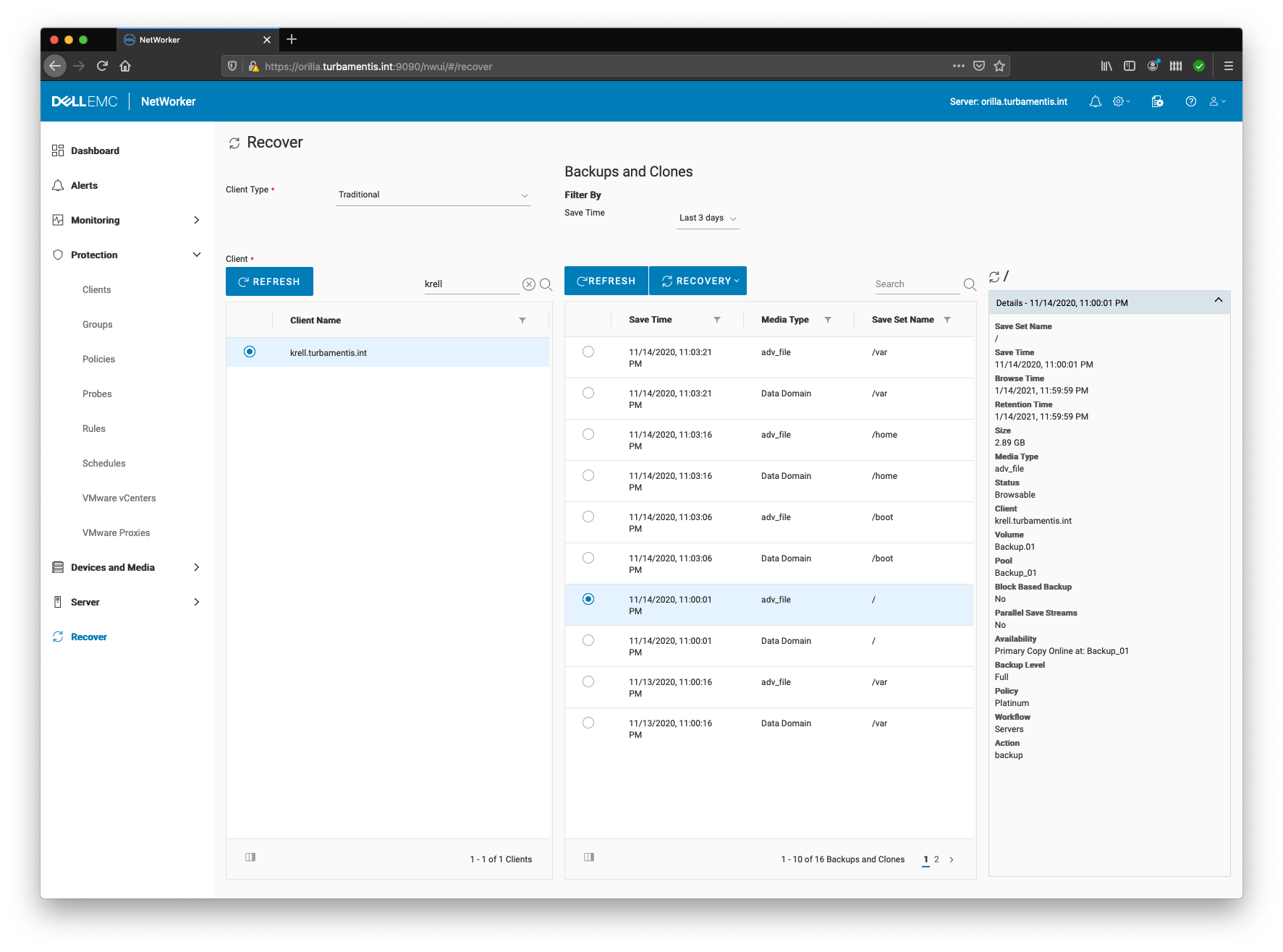This screenshot has width=1283, height=952.
Task: Click the backups search magnifier icon
Action: pyautogui.click(x=970, y=284)
